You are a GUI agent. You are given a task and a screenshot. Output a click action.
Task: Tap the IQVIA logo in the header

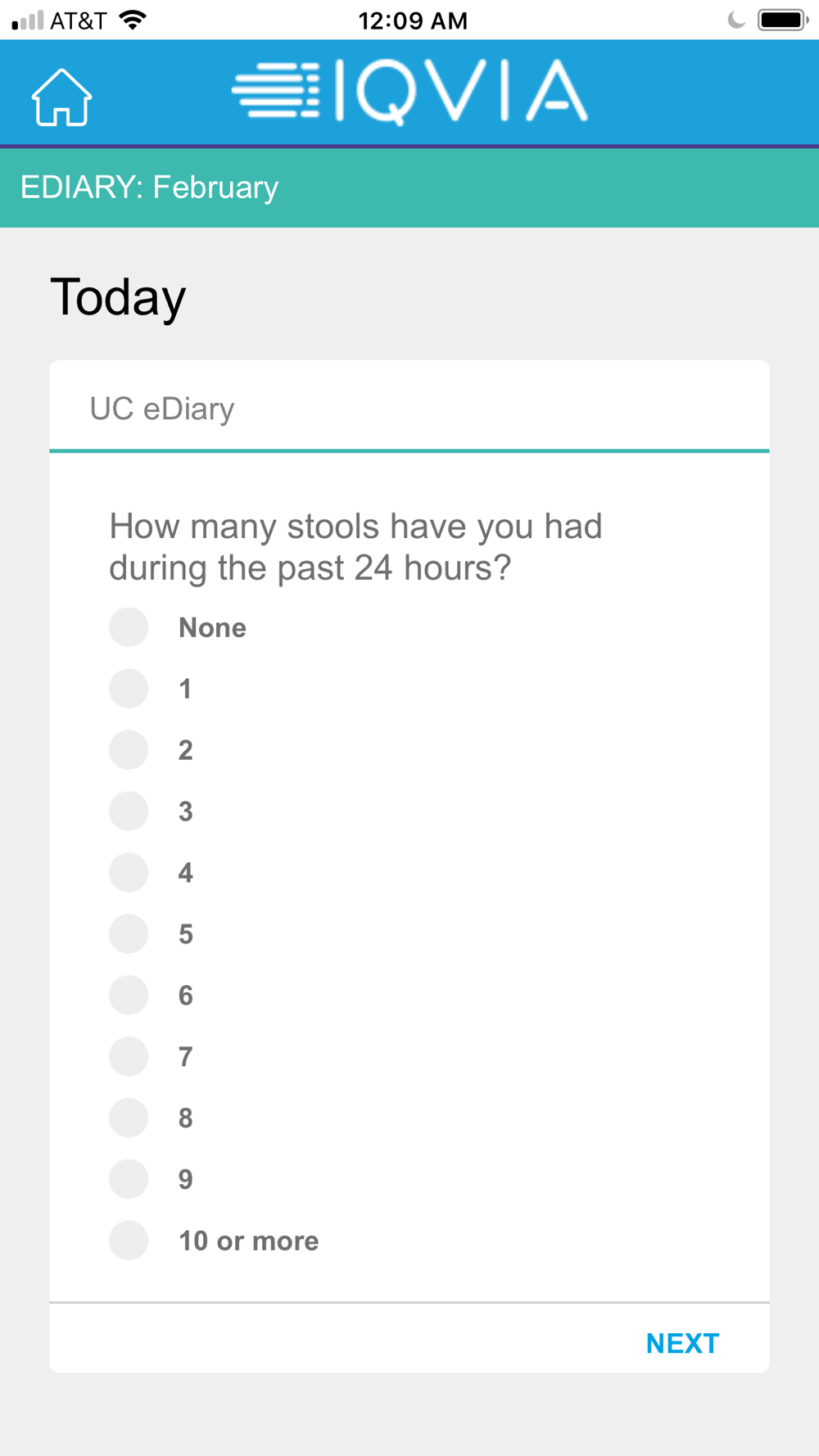pyautogui.click(x=409, y=92)
